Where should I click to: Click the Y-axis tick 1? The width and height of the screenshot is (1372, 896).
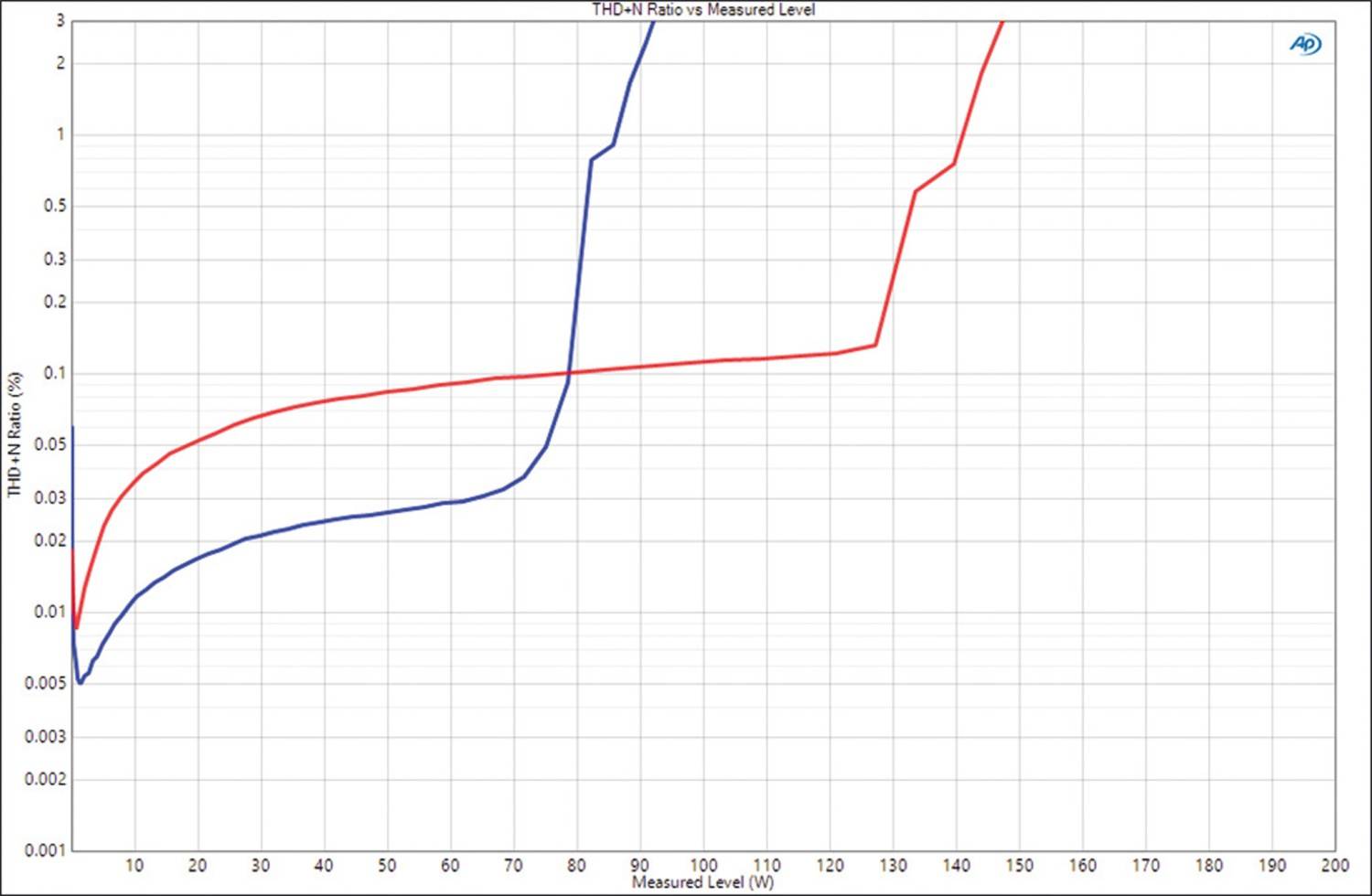pos(60,134)
